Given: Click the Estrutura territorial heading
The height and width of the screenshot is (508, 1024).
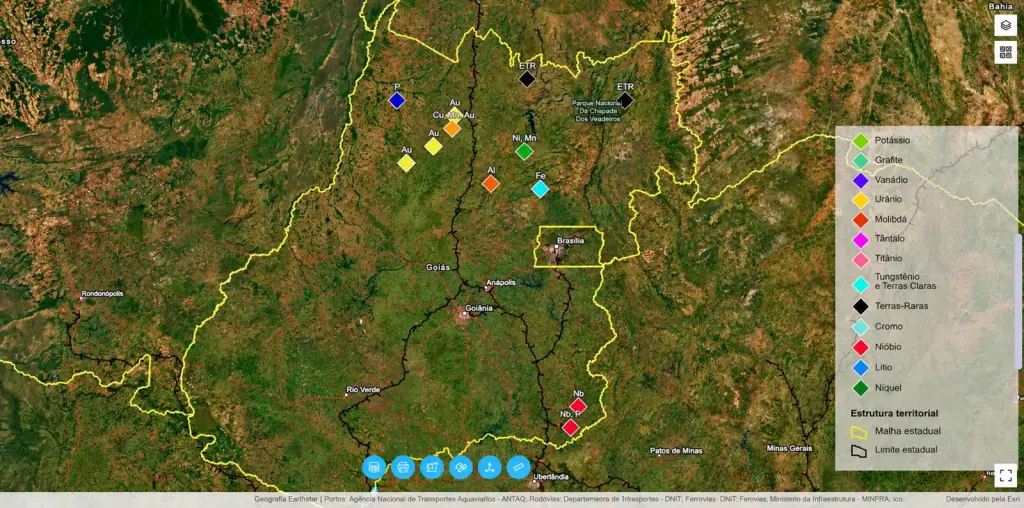Looking at the screenshot, I should click(x=895, y=413).
